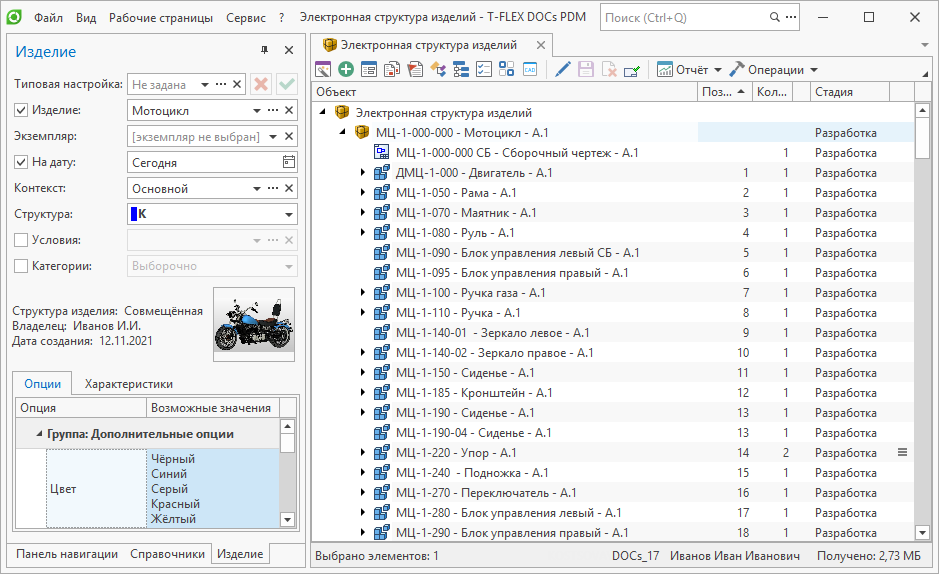
Task: Expand the МЦ-1-220 Упор node
Action: click(362, 452)
